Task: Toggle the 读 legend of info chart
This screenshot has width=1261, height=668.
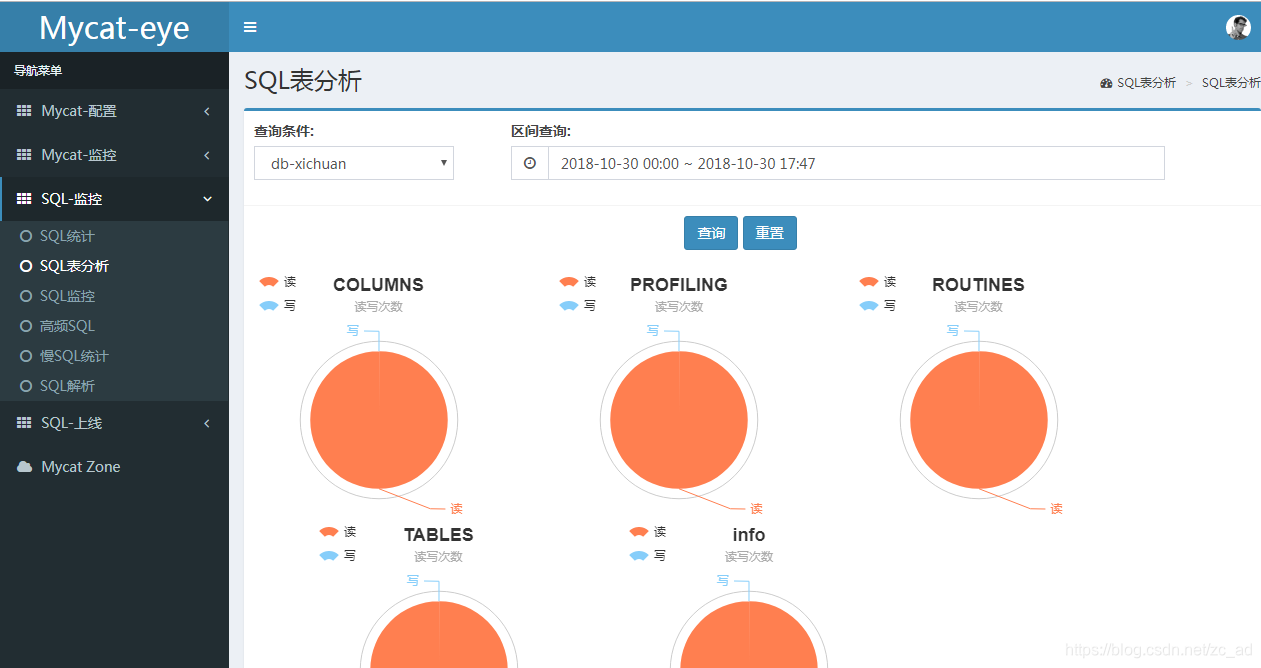Action: (x=647, y=532)
